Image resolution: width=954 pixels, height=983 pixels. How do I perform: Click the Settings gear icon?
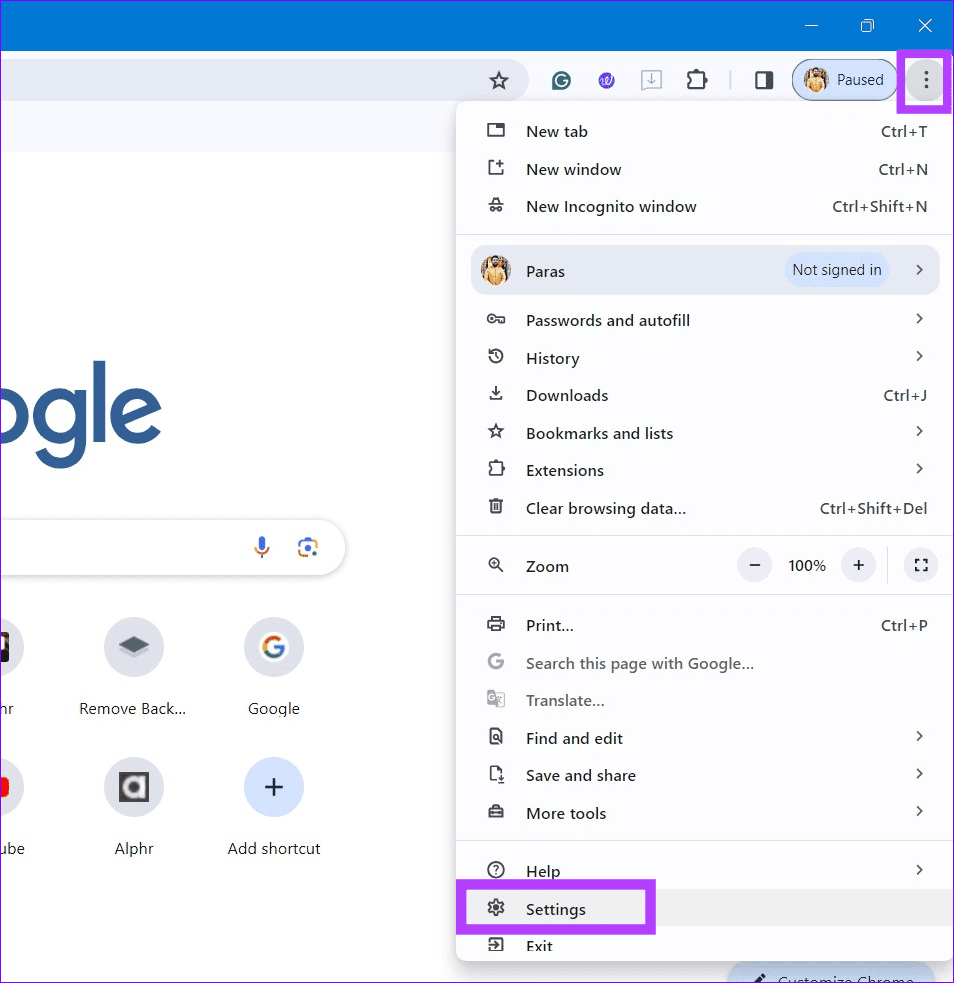tap(496, 907)
